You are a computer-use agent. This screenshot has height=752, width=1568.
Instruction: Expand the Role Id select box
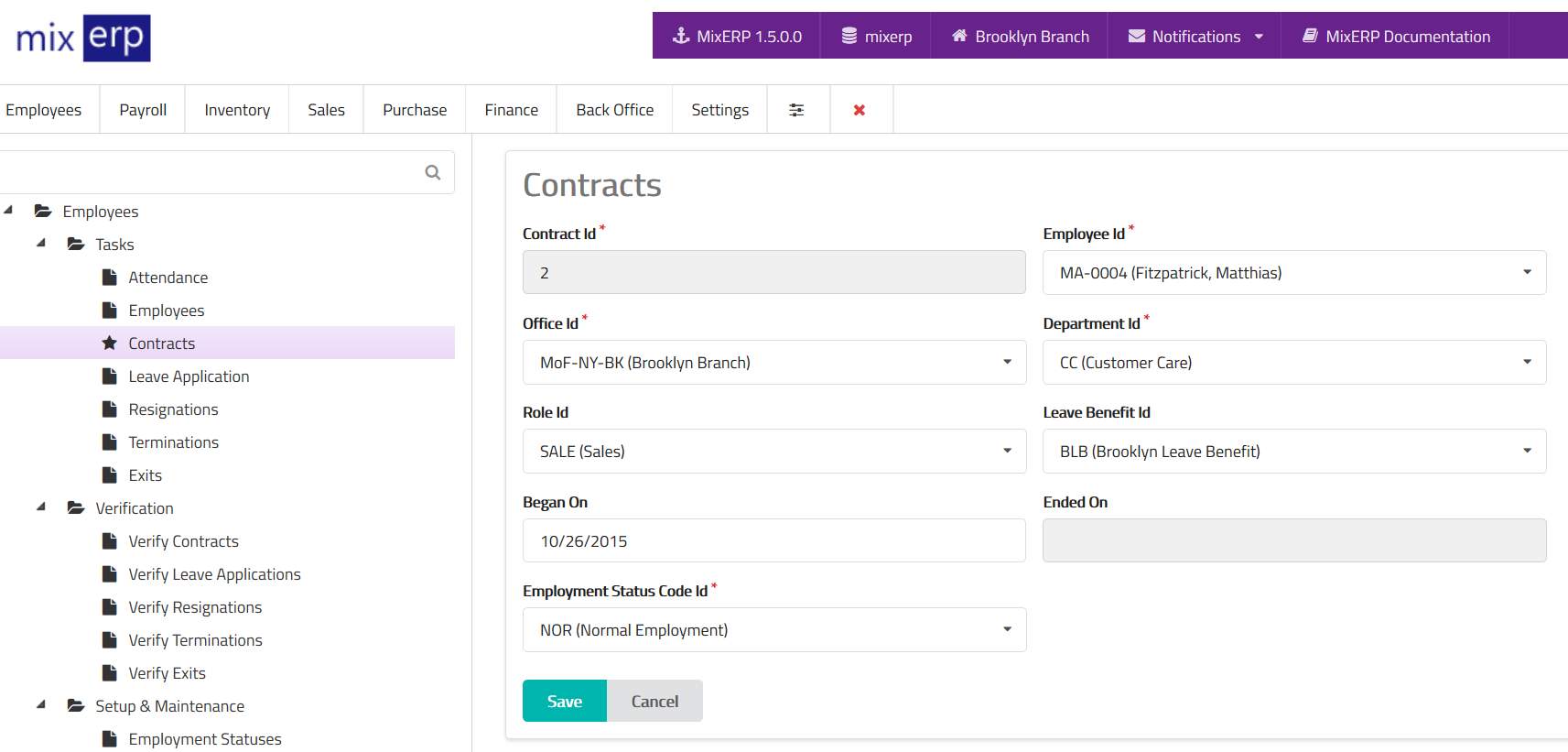(x=773, y=452)
